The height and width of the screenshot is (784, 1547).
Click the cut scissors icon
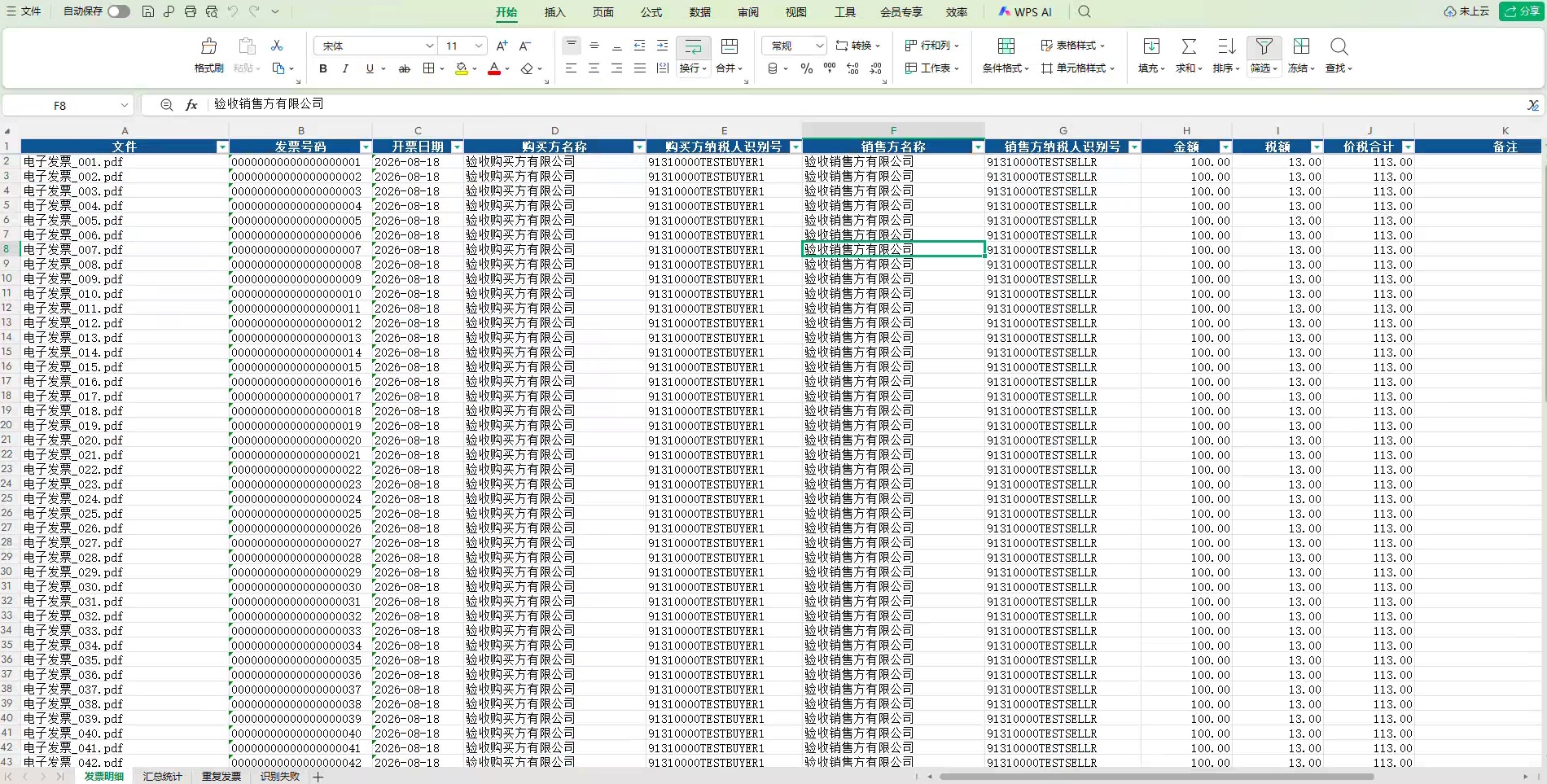[x=277, y=46]
